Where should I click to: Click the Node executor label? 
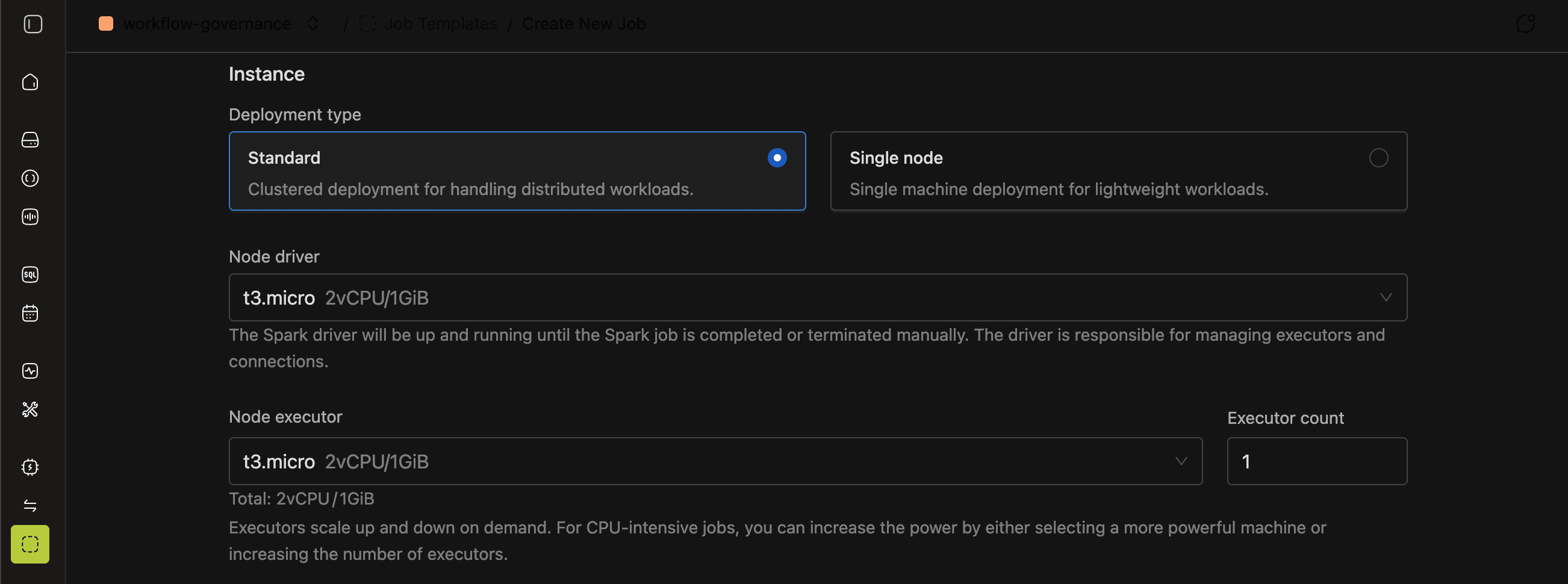[x=285, y=417]
